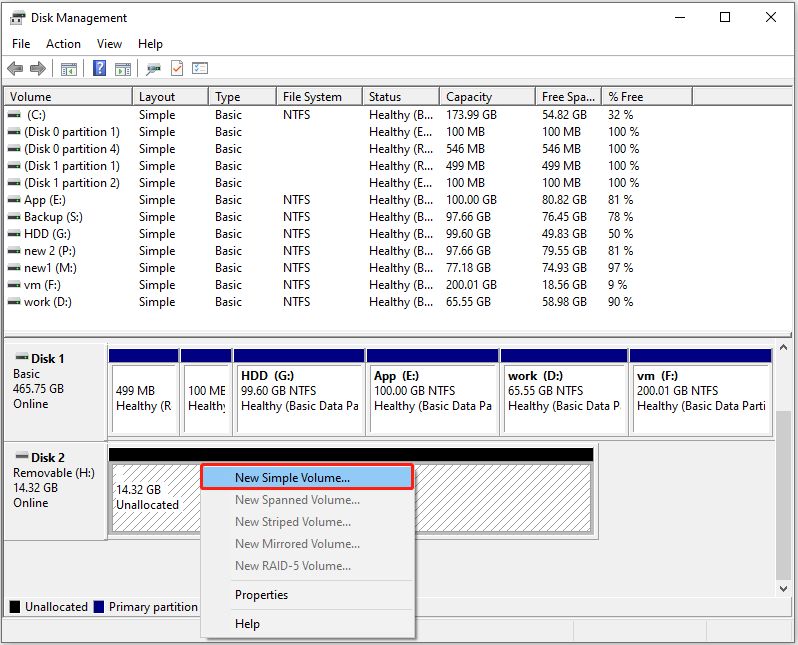Select Help in the context menu
798x645 pixels.
click(307, 624)
